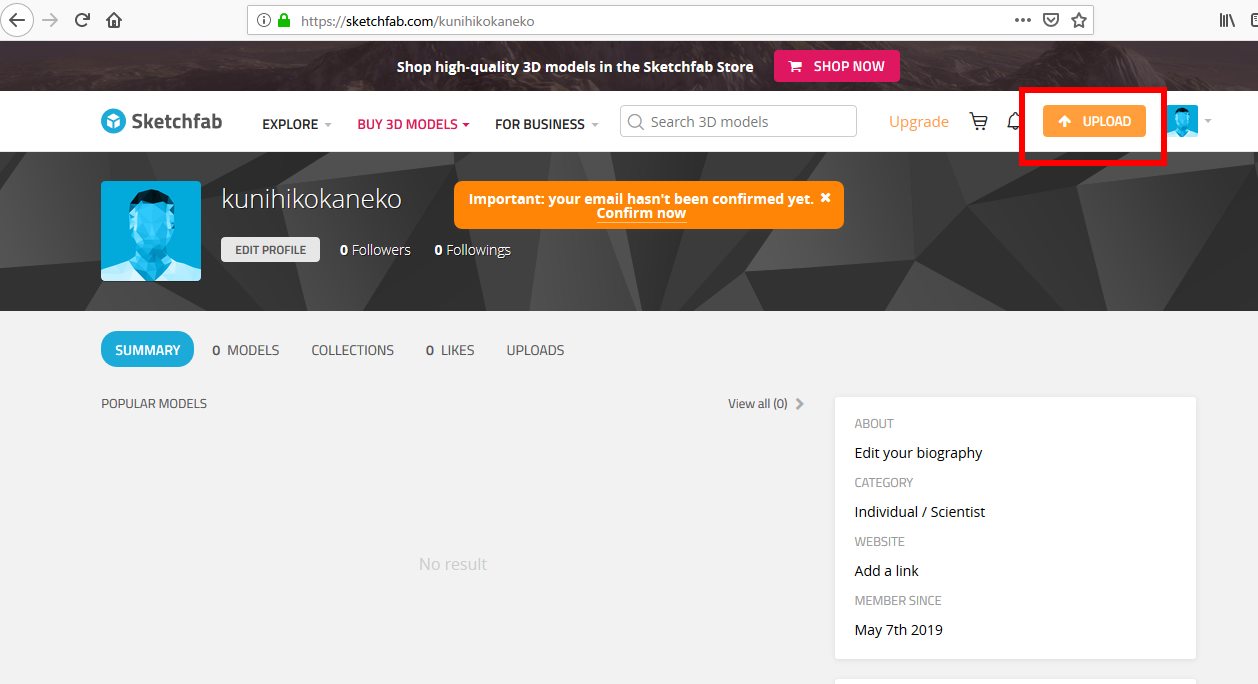The width and height of the screenshot is (1258, 684).
Task: Click the No result text
Action: (453, 564)
